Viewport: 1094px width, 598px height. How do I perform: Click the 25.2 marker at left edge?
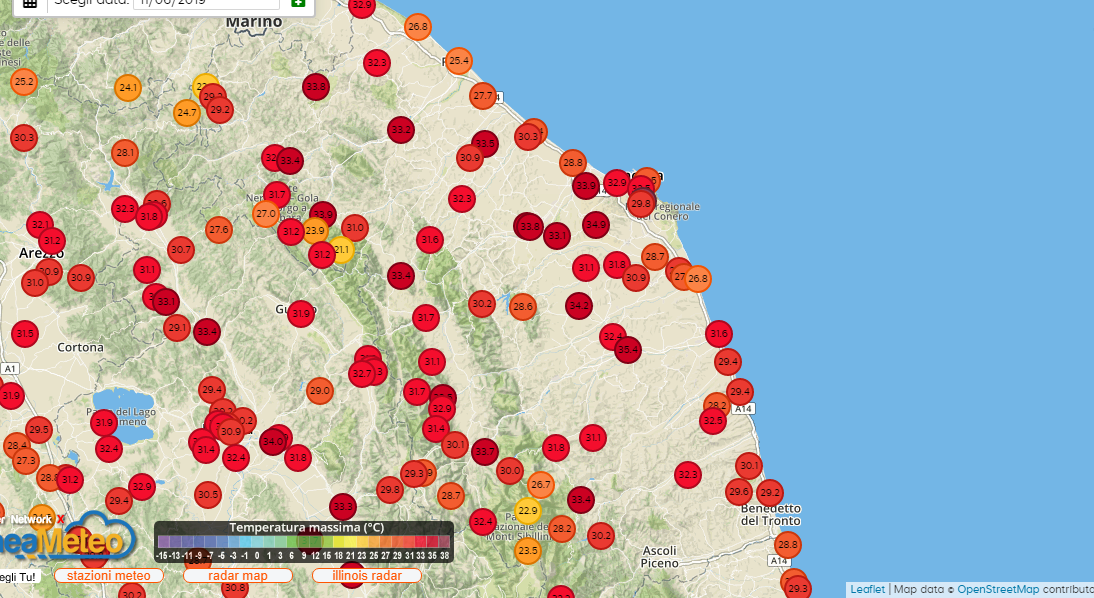click(24, 82)
